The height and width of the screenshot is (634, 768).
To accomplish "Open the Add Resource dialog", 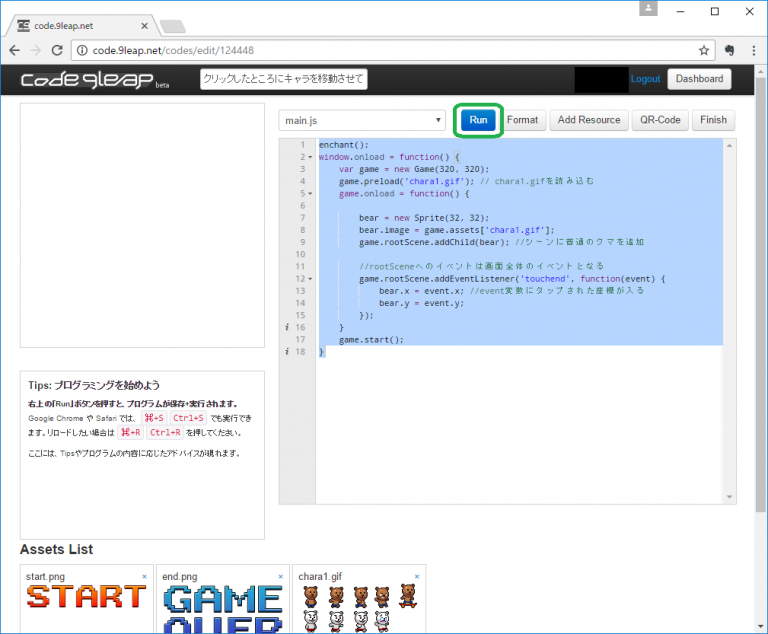I will [x=589, y=120].
